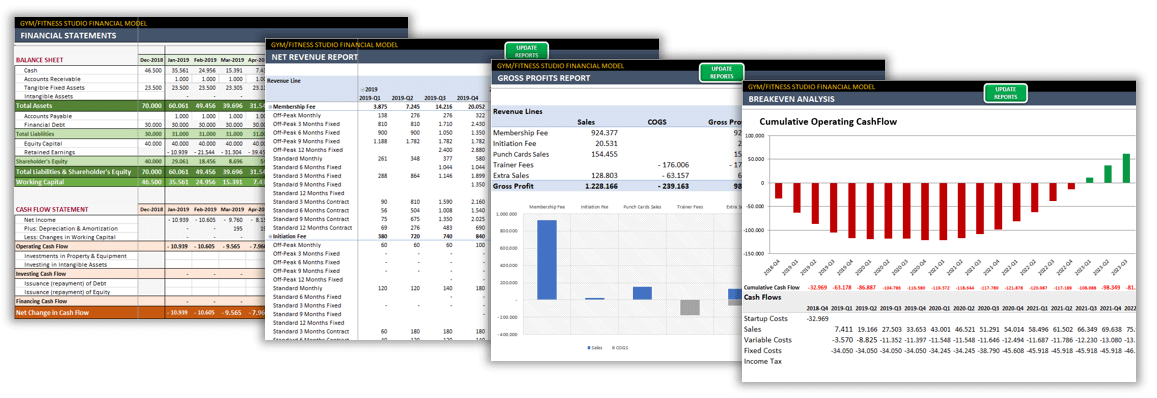Image resolution: width=1157 pixels, height=398 pixels.
Task: Select the tallest green bar in breakeven chart
Action: pyautogui.click(x=1126, y=168)
